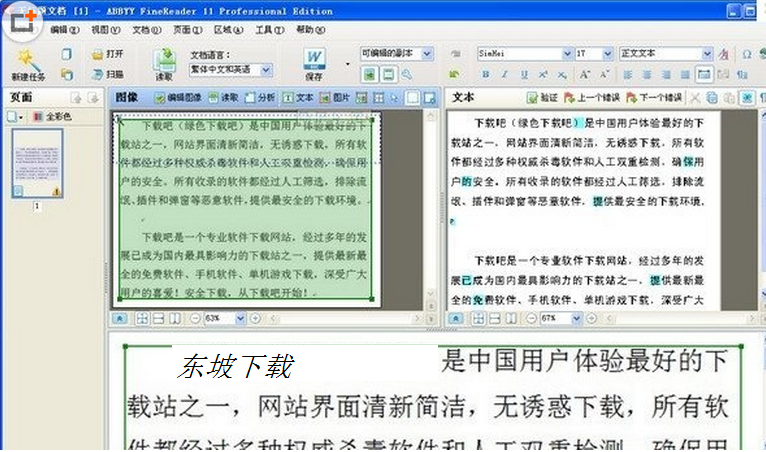
Task: Apply subscript formatting
Action: pyautogui.click(x=562, y=75)
